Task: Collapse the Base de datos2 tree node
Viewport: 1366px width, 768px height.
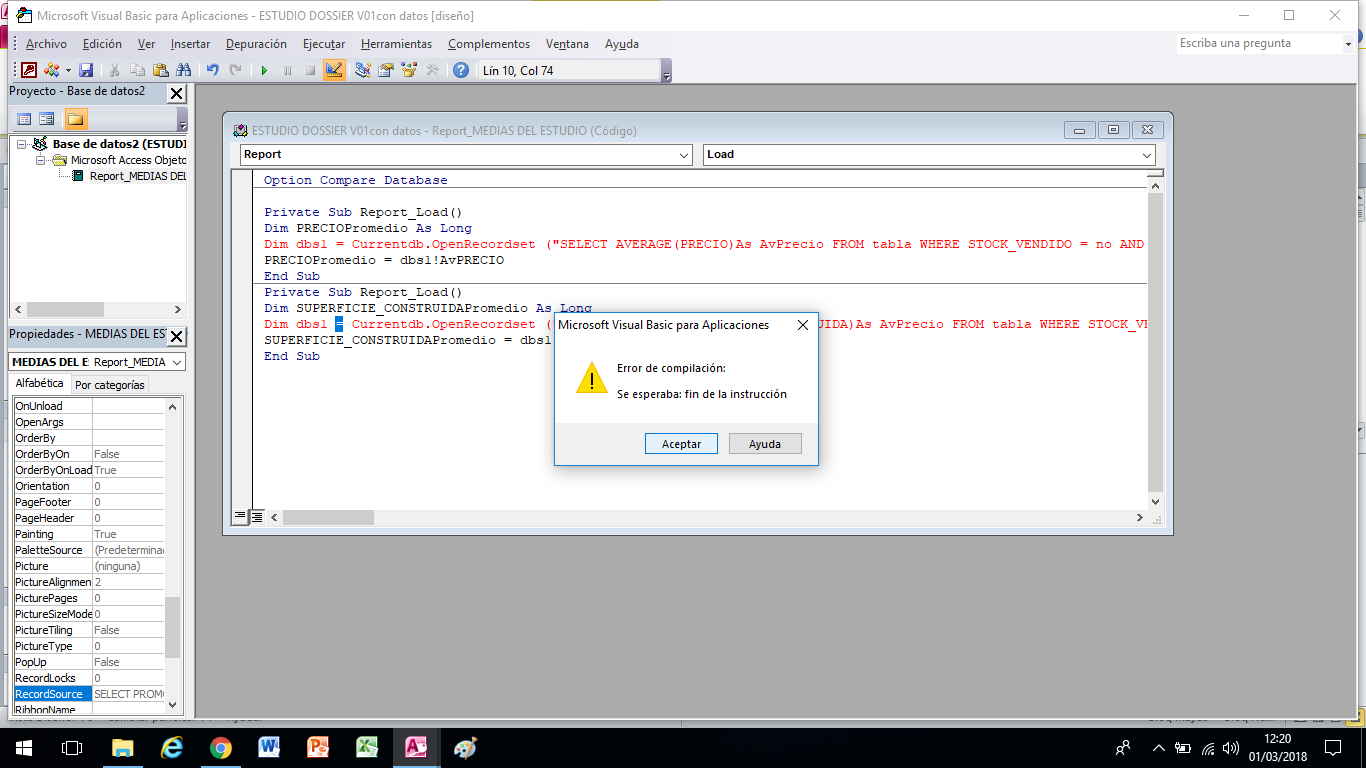Action: 22,144
